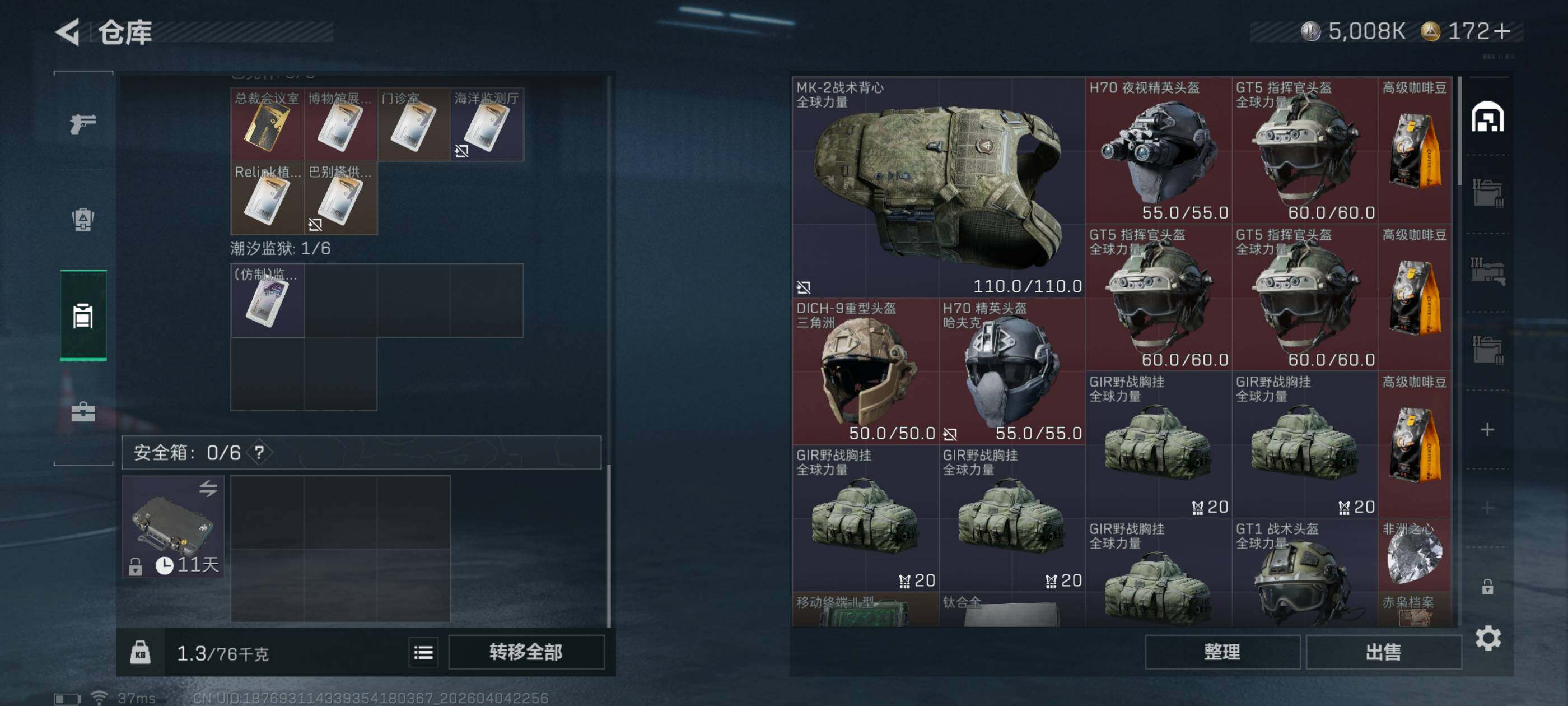
Task: Select the main warehouse storage icon
Action: tap(1487, 117)
